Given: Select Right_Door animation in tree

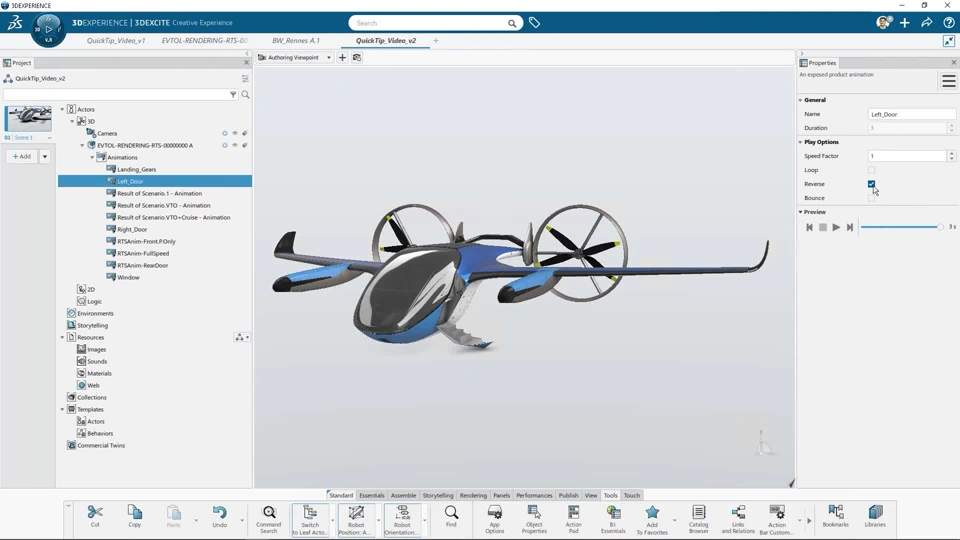Looking at the screenshot, I should click(x=132, y=229).
